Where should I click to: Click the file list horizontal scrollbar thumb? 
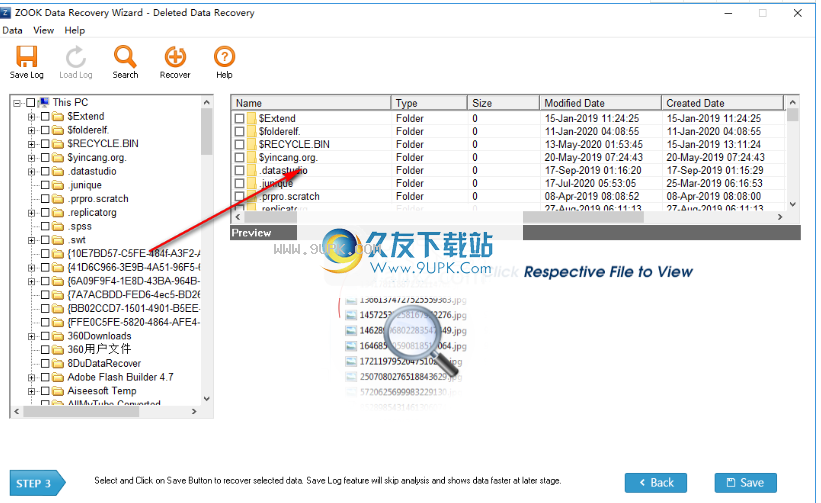pyautogui.click(x=583, y=217)
